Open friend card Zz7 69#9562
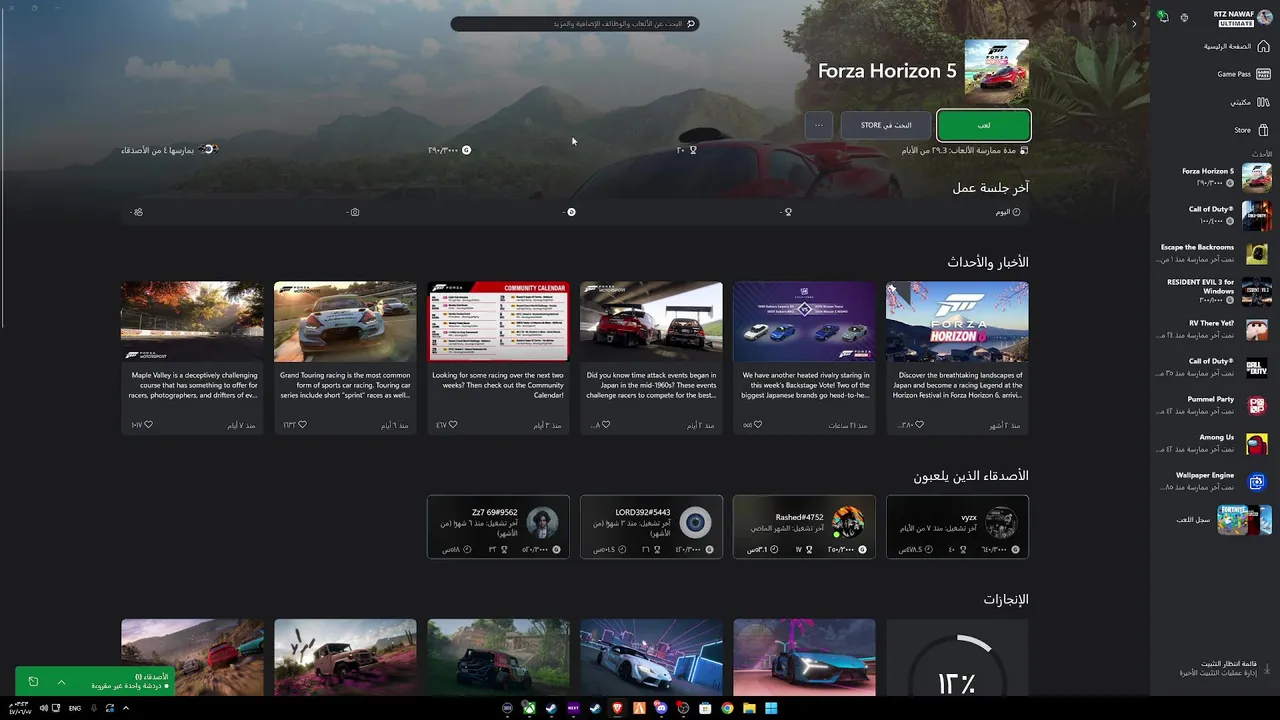The width and height of the screenshot is (1280, 720). (498, 527)
